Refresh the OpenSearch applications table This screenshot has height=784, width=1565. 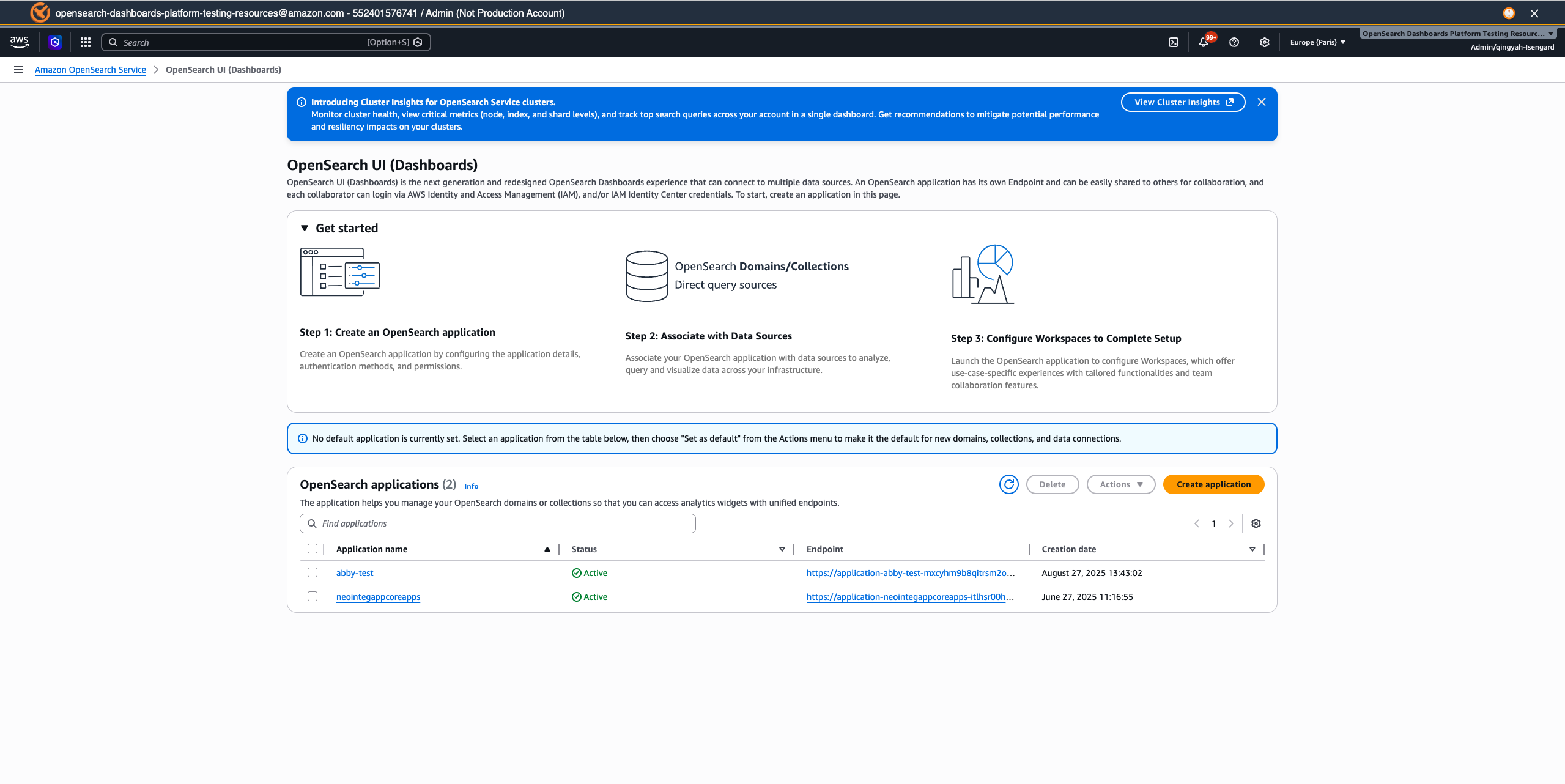(1009, 484)
